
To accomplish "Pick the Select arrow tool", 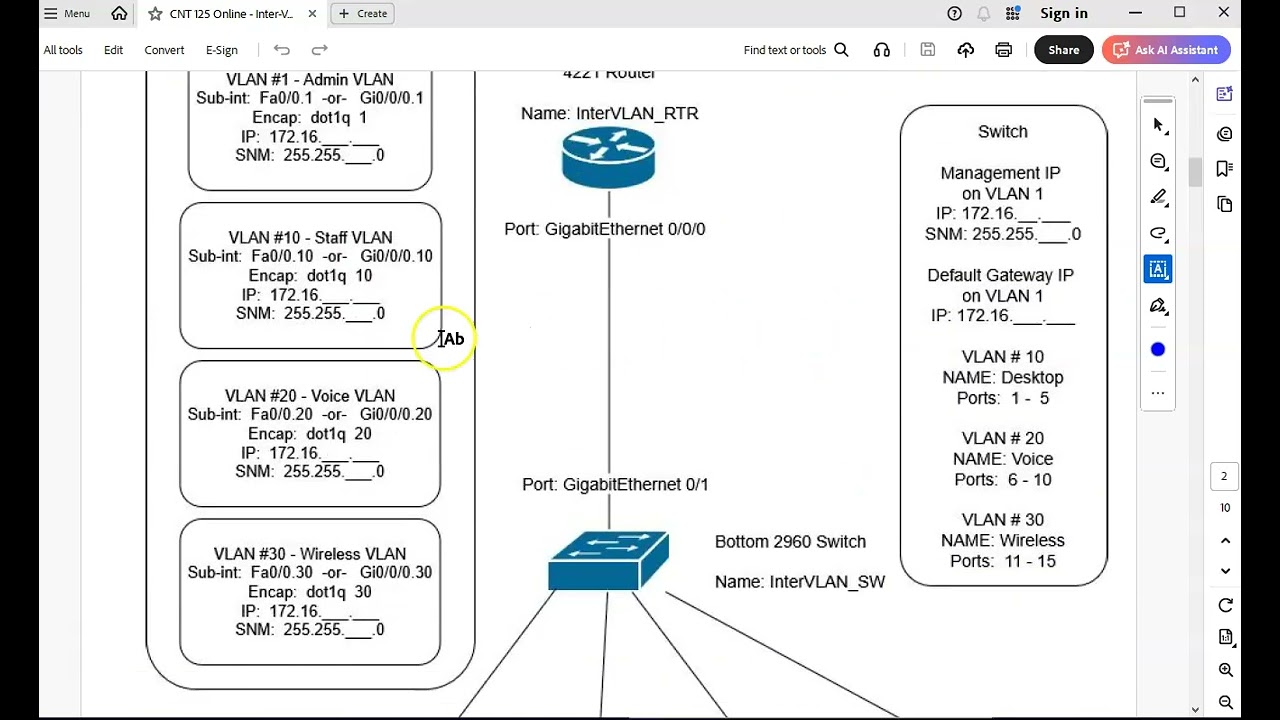I will [x=1158, y=125].
